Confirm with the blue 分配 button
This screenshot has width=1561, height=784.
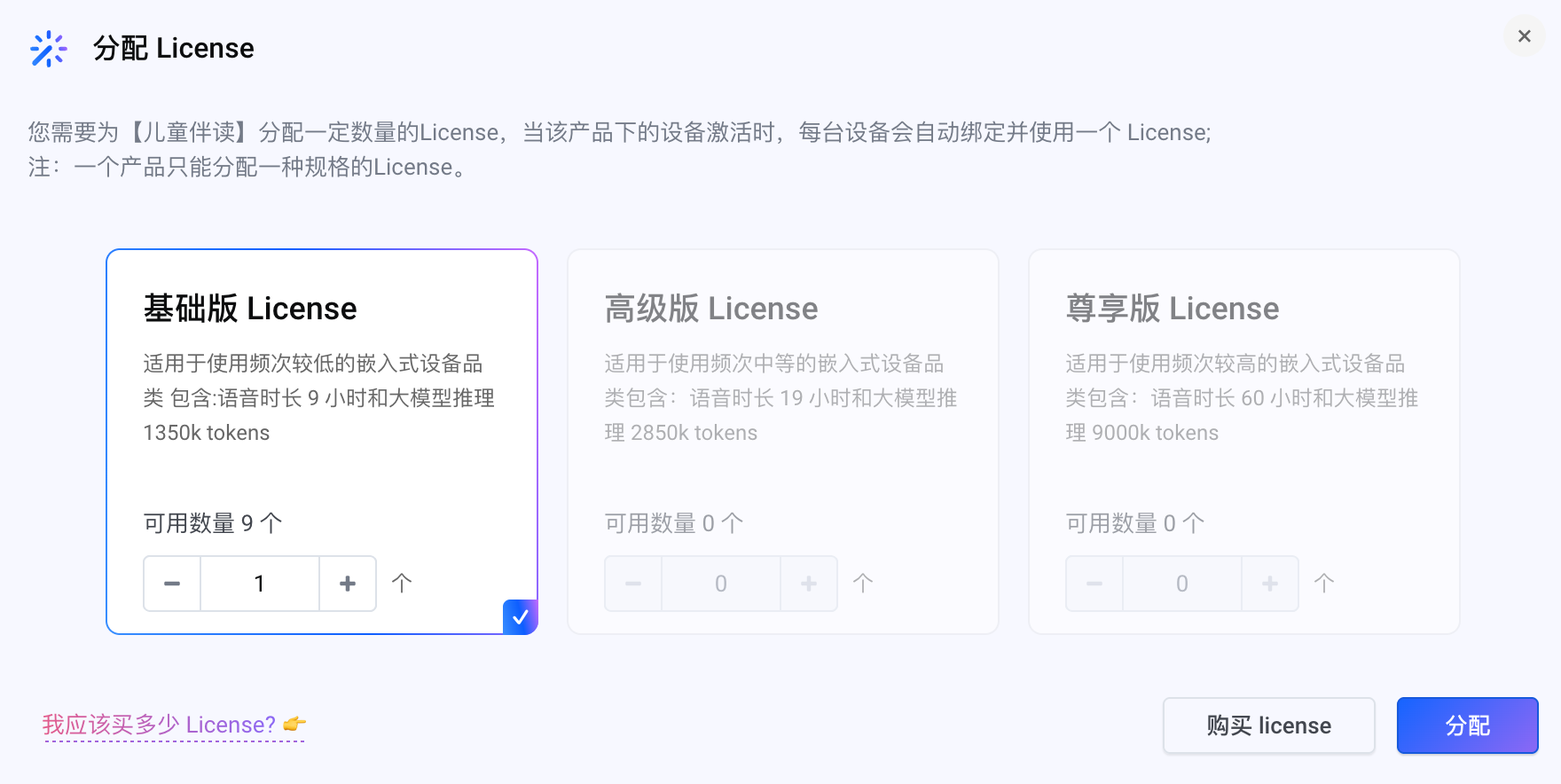click(1468, 725)
